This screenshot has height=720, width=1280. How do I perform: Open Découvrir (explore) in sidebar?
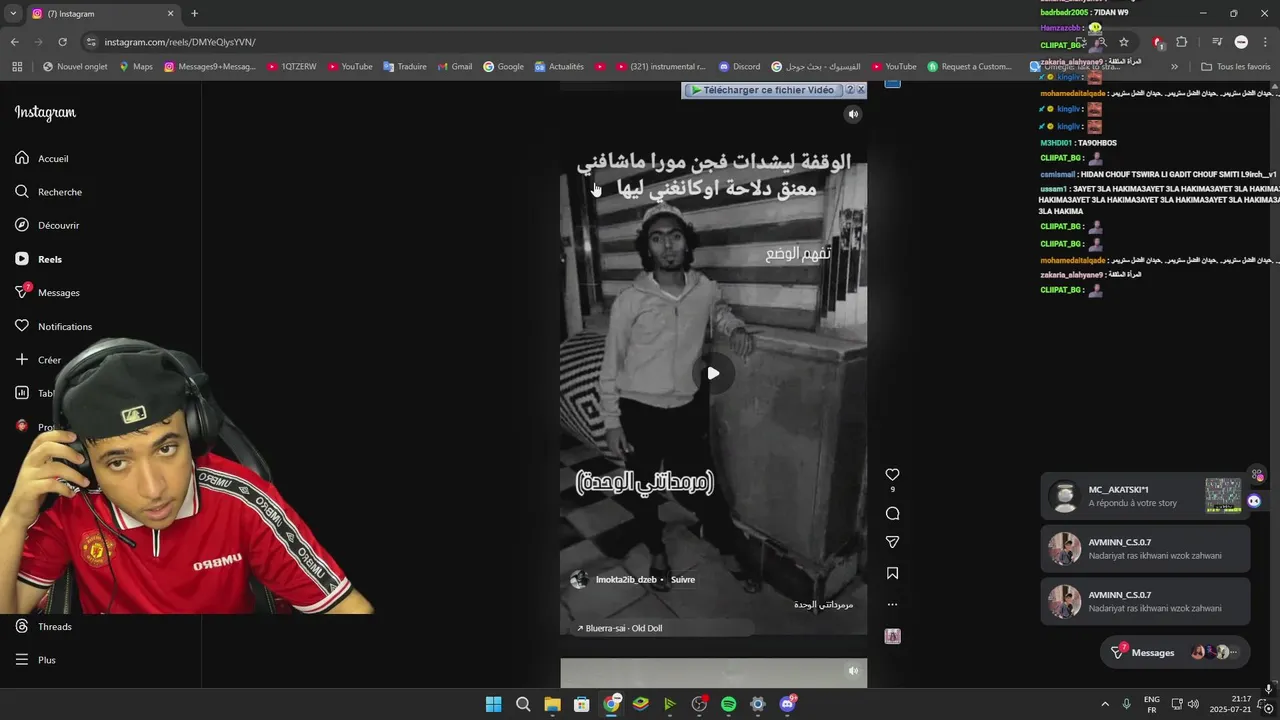tap(47, 225)
